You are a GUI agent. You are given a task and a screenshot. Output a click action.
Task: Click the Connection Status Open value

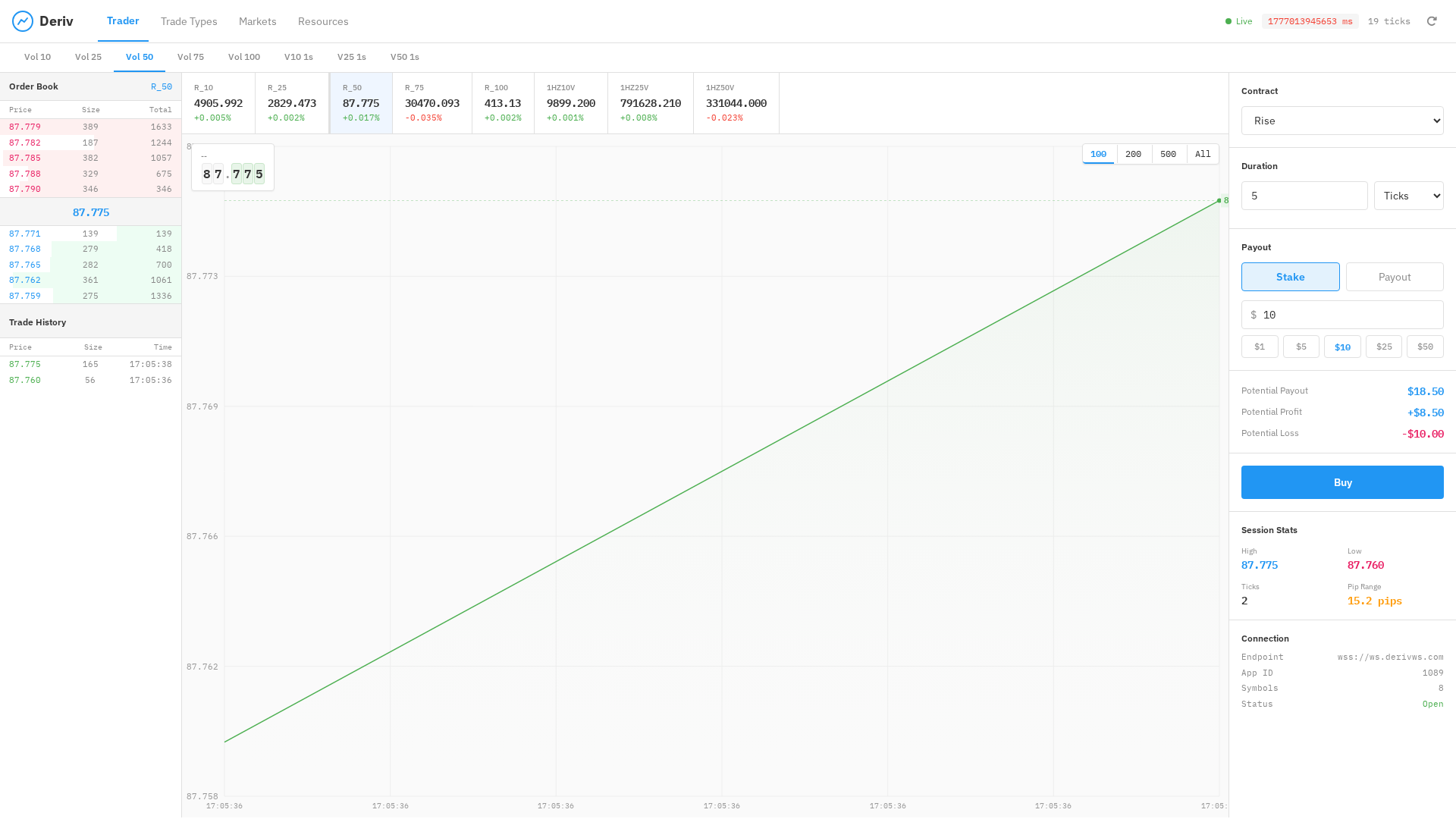point(1432,704)
